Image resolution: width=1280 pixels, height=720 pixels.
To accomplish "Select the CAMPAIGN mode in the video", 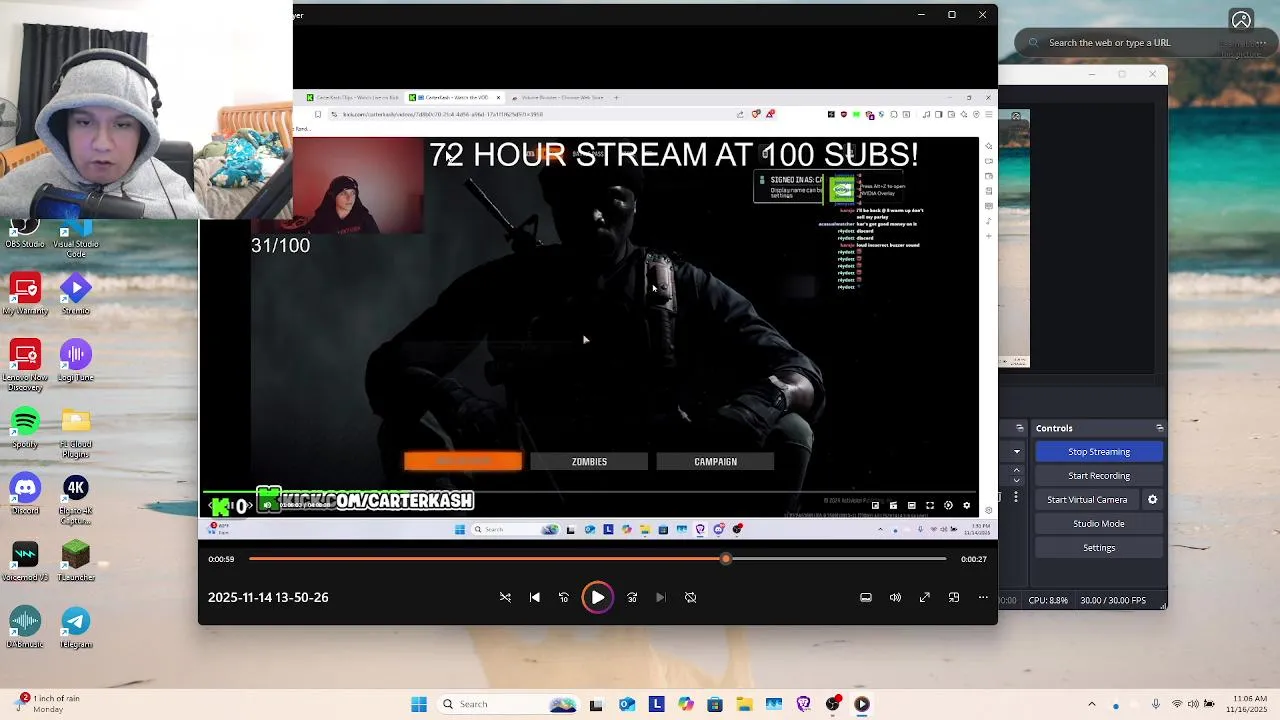I will [x=715, y=462].
